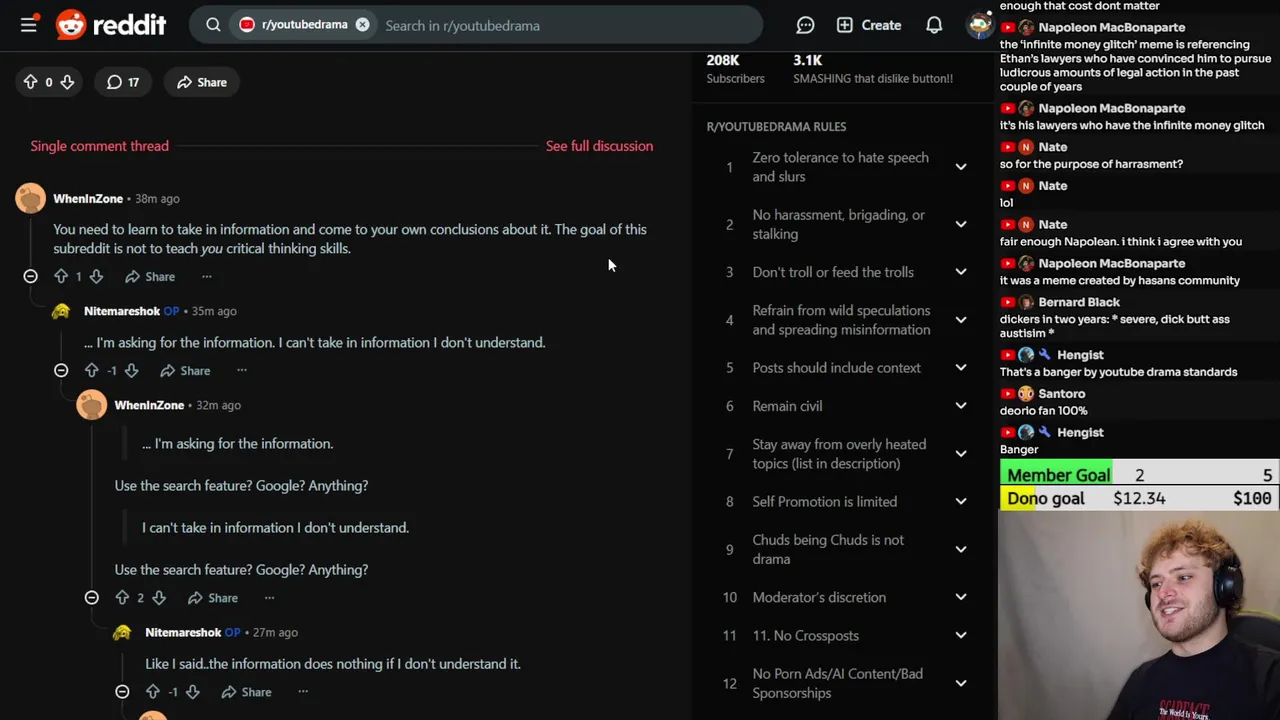Open the notifications bell

click(934, 25)
